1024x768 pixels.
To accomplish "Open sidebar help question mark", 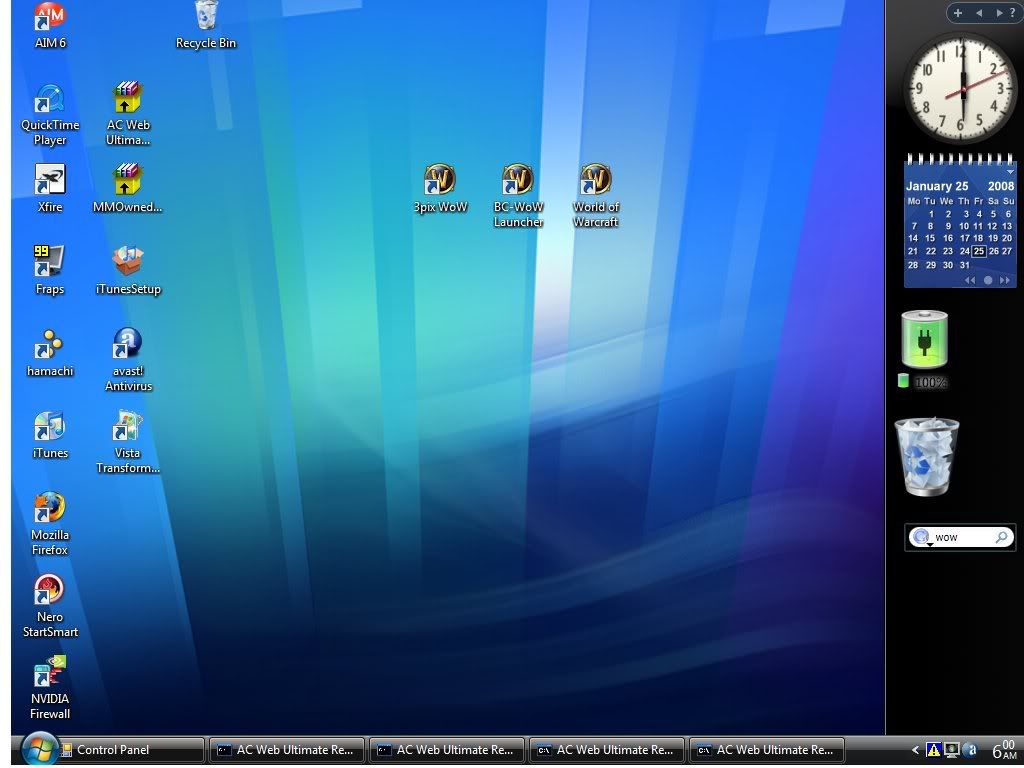I will tap(1012, 13).
